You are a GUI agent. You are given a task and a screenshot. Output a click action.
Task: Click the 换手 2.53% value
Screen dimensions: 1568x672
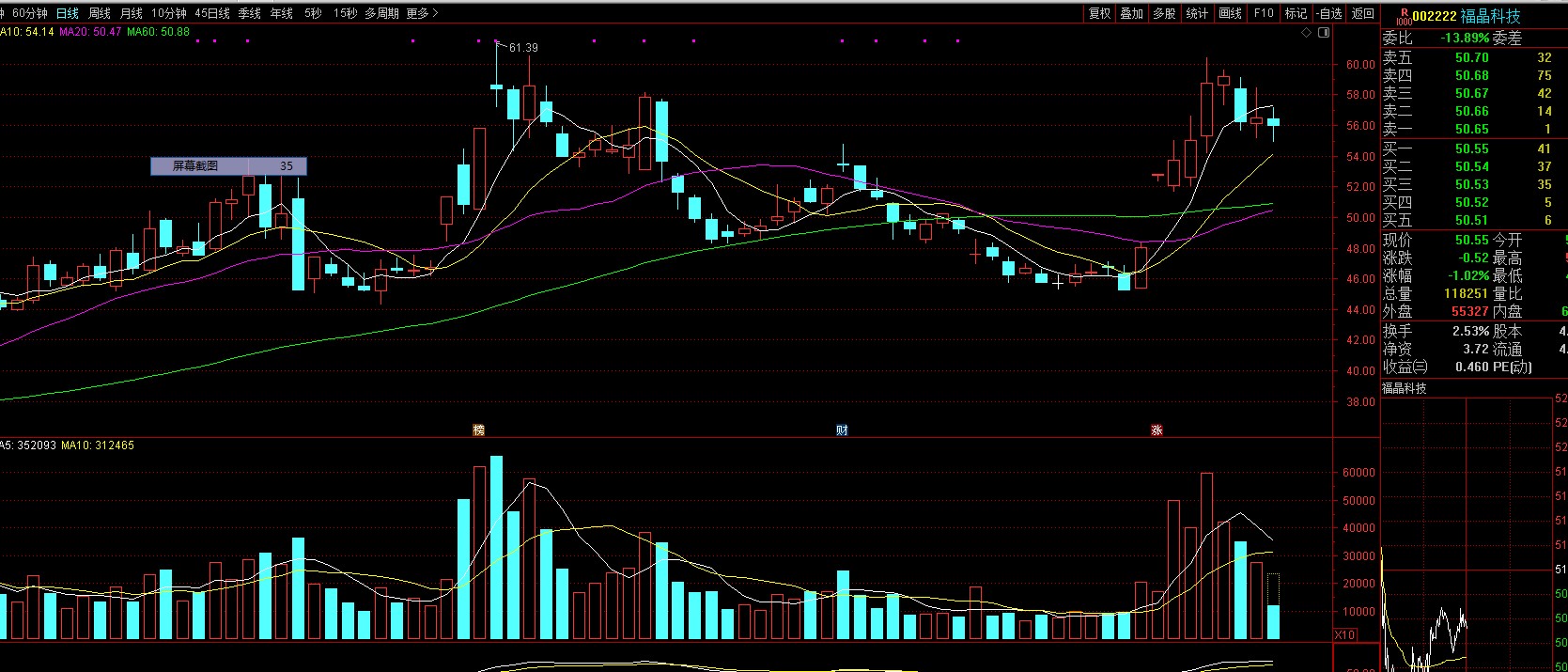(1471, 331)
